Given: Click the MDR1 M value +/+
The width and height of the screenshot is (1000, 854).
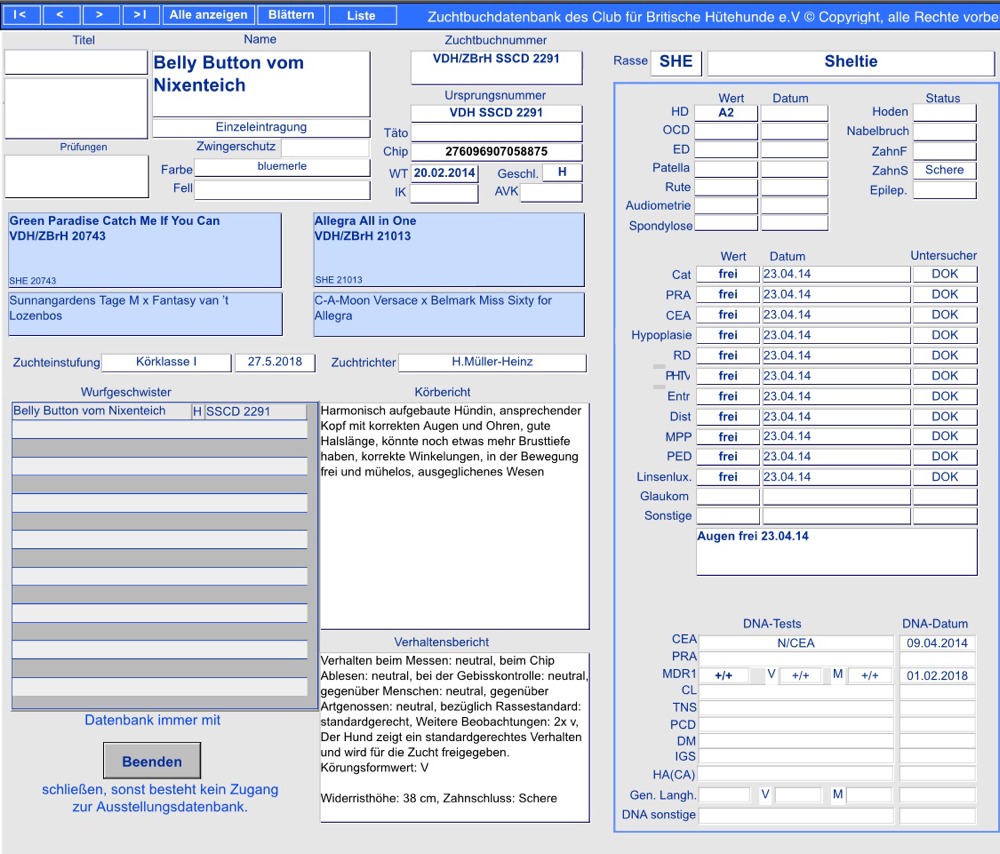Looking at the screenshot, I should click(870, 675).
